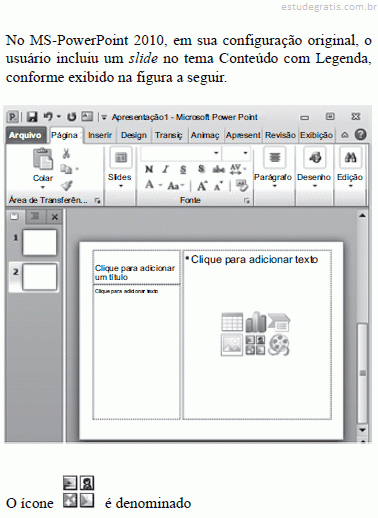378x518 pixels.
Task: Select slide 2 thumbnail in panel
Action: pyautogui.click(x=39, y=277)
